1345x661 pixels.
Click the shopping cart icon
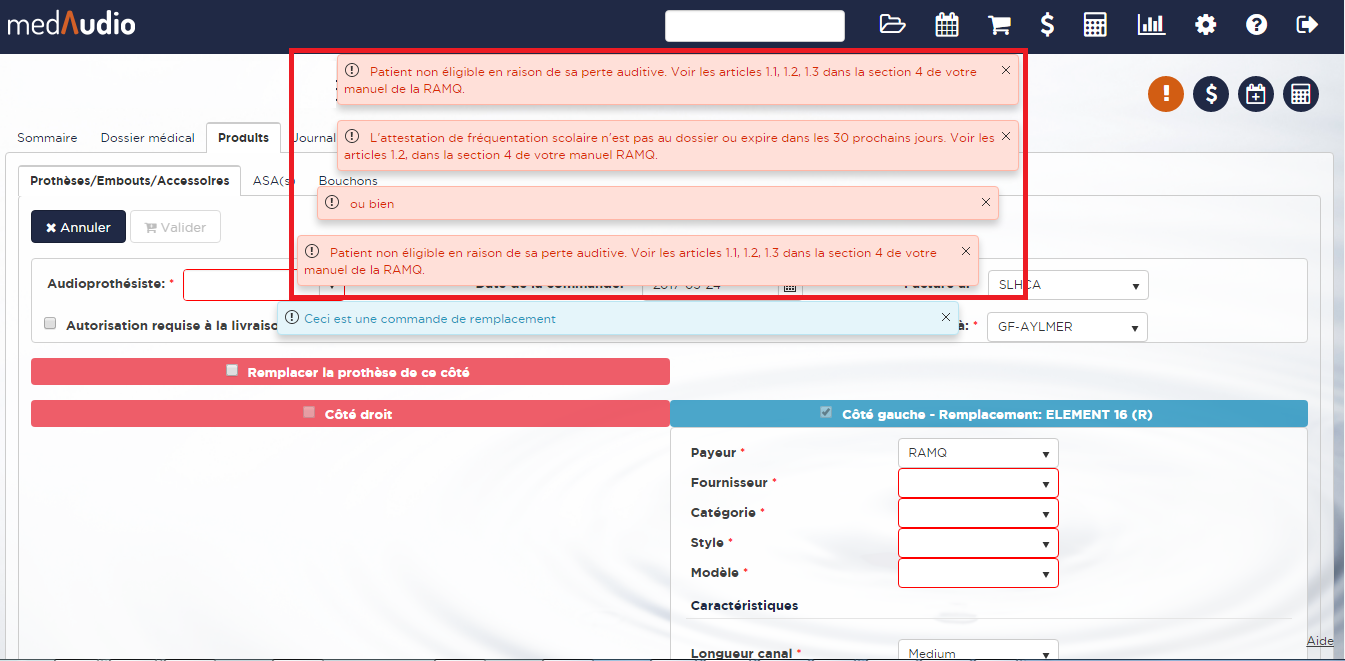(x=998, y=25)
